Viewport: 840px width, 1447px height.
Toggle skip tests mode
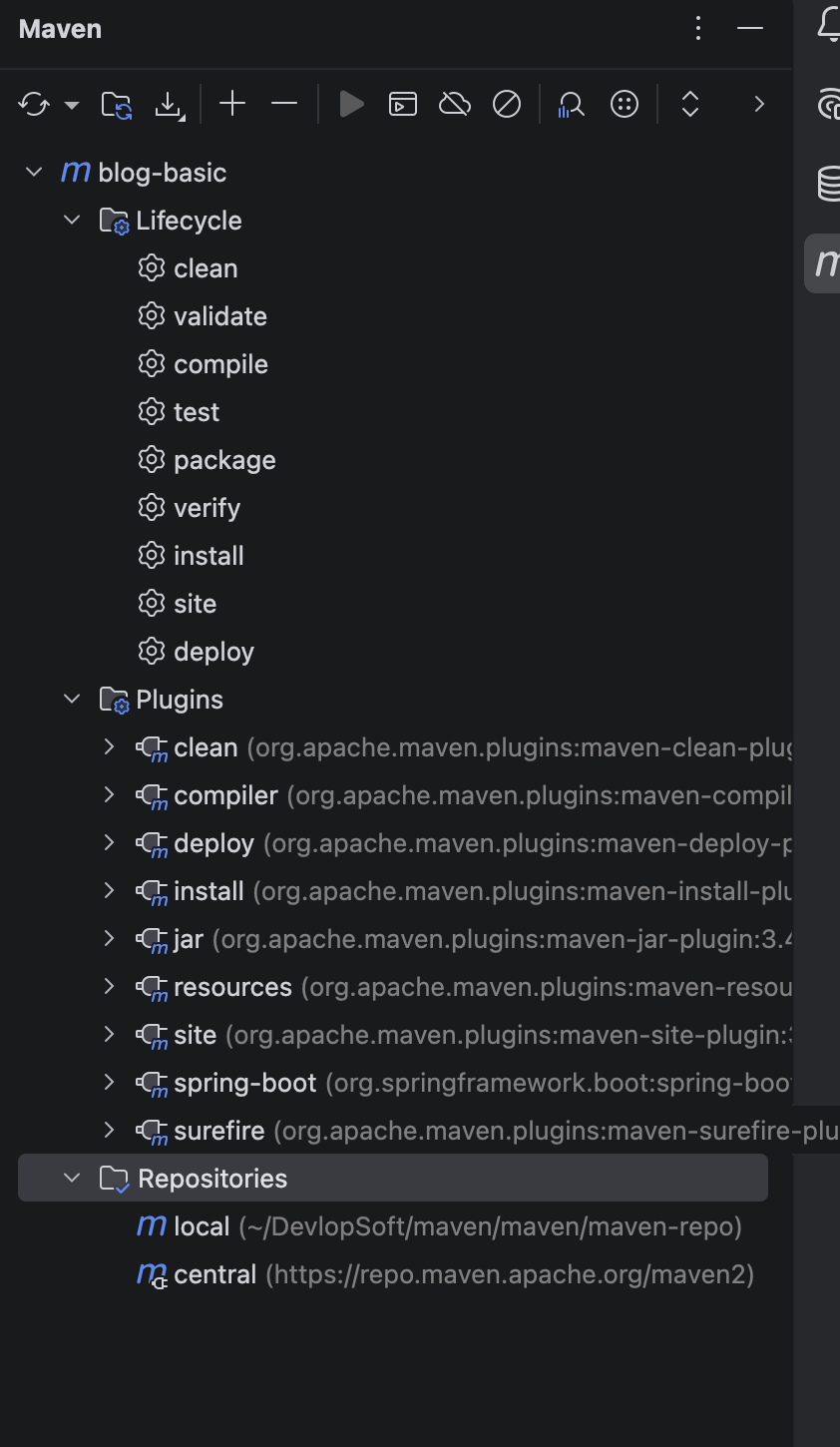507,104
